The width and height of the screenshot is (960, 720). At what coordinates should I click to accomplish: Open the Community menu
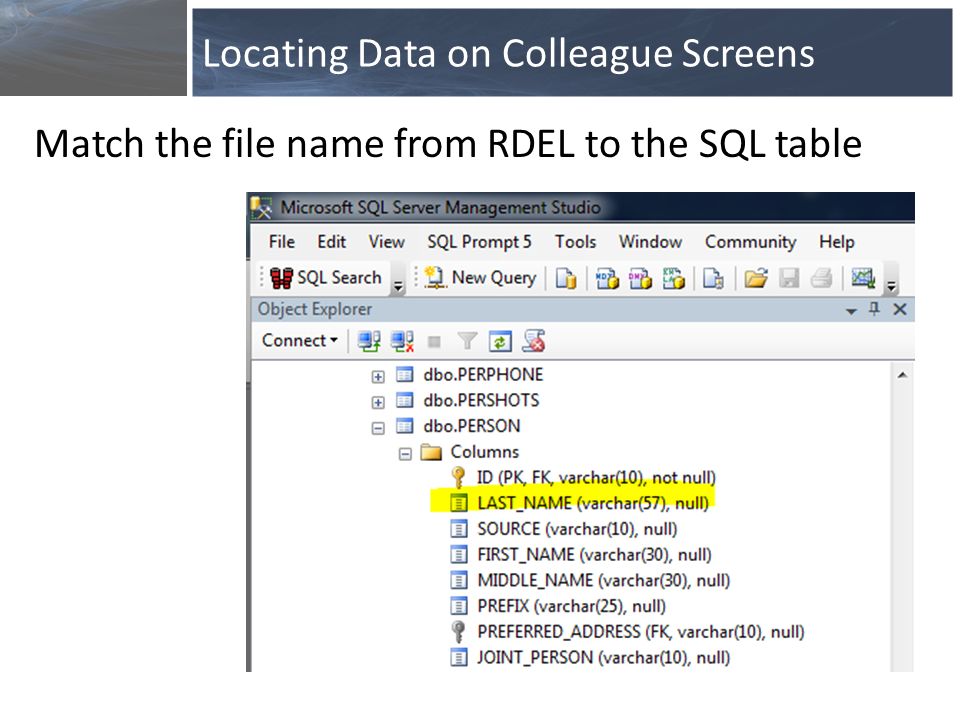751,242
